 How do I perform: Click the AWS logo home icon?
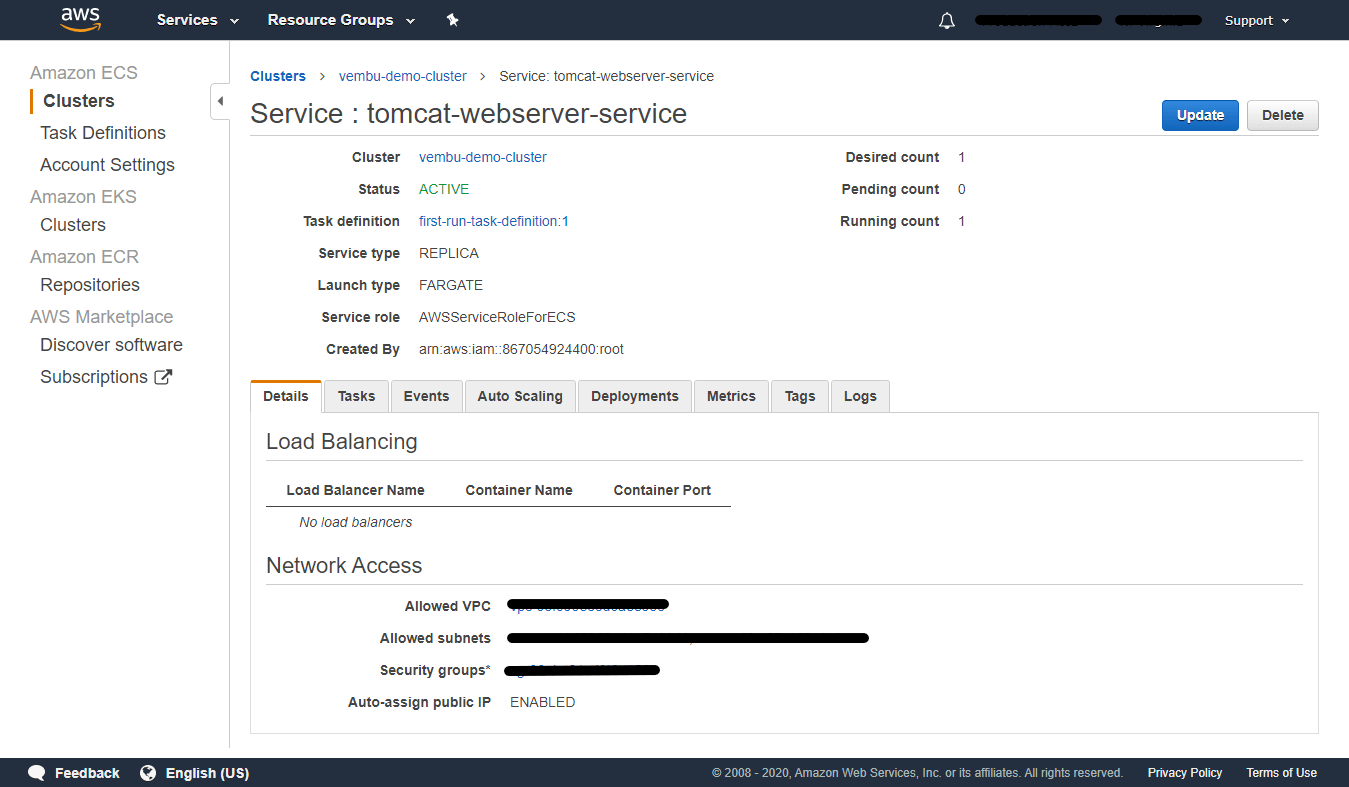(80, 19)
